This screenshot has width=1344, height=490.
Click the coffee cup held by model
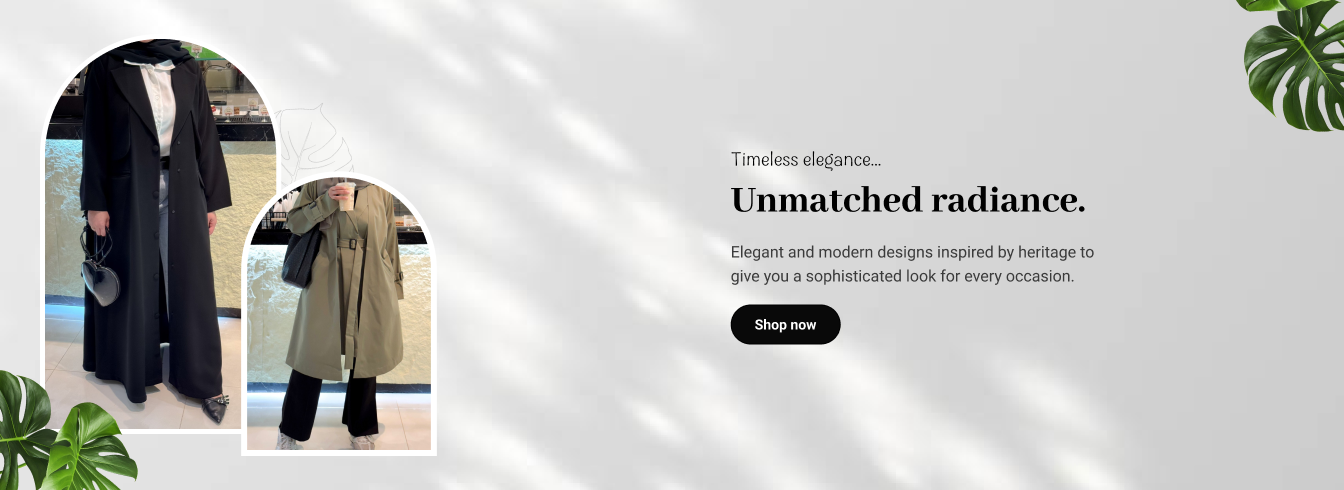tap(345, 195)
